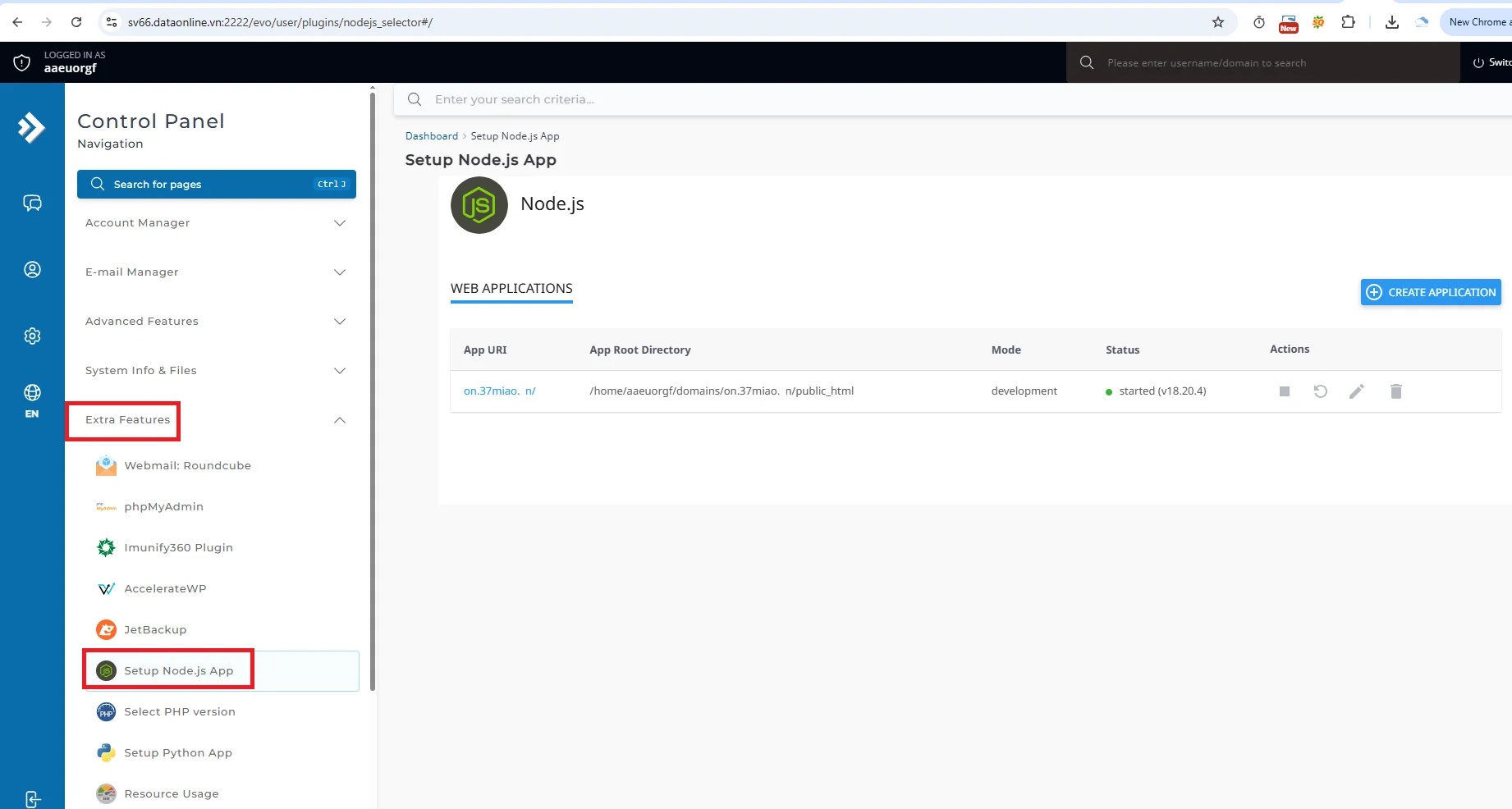Open Chrome downloads icon

pyautogui.click(x=1392, y=22)
